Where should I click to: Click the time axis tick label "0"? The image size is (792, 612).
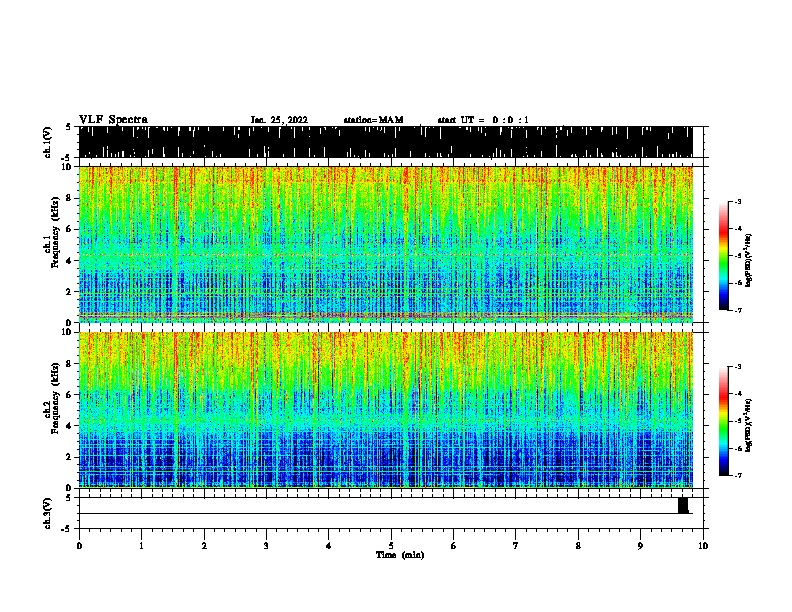coord(79,546)
